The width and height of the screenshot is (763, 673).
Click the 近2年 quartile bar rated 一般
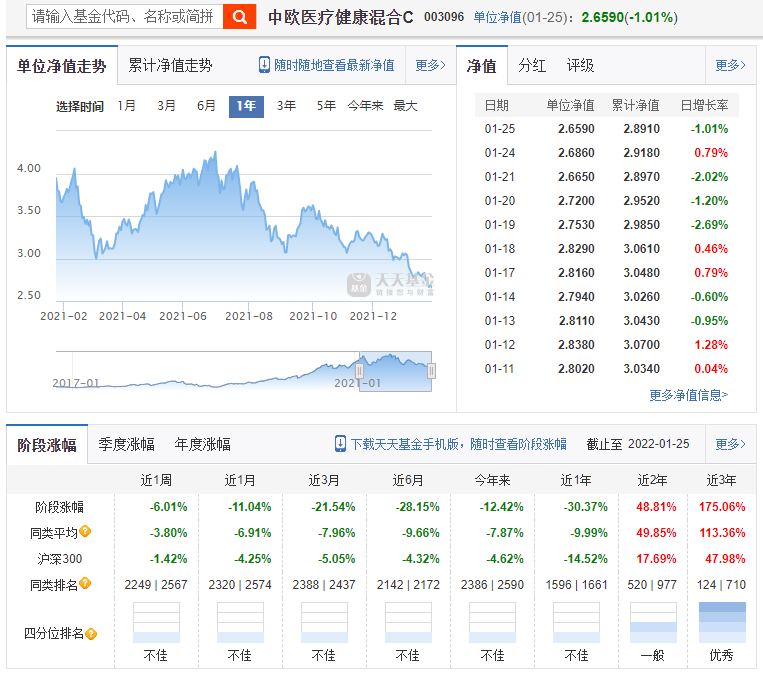point(653,622)
